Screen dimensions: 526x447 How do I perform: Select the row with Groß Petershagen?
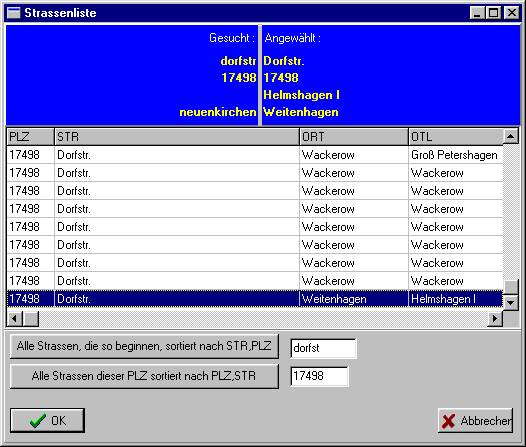coord(255,155)
